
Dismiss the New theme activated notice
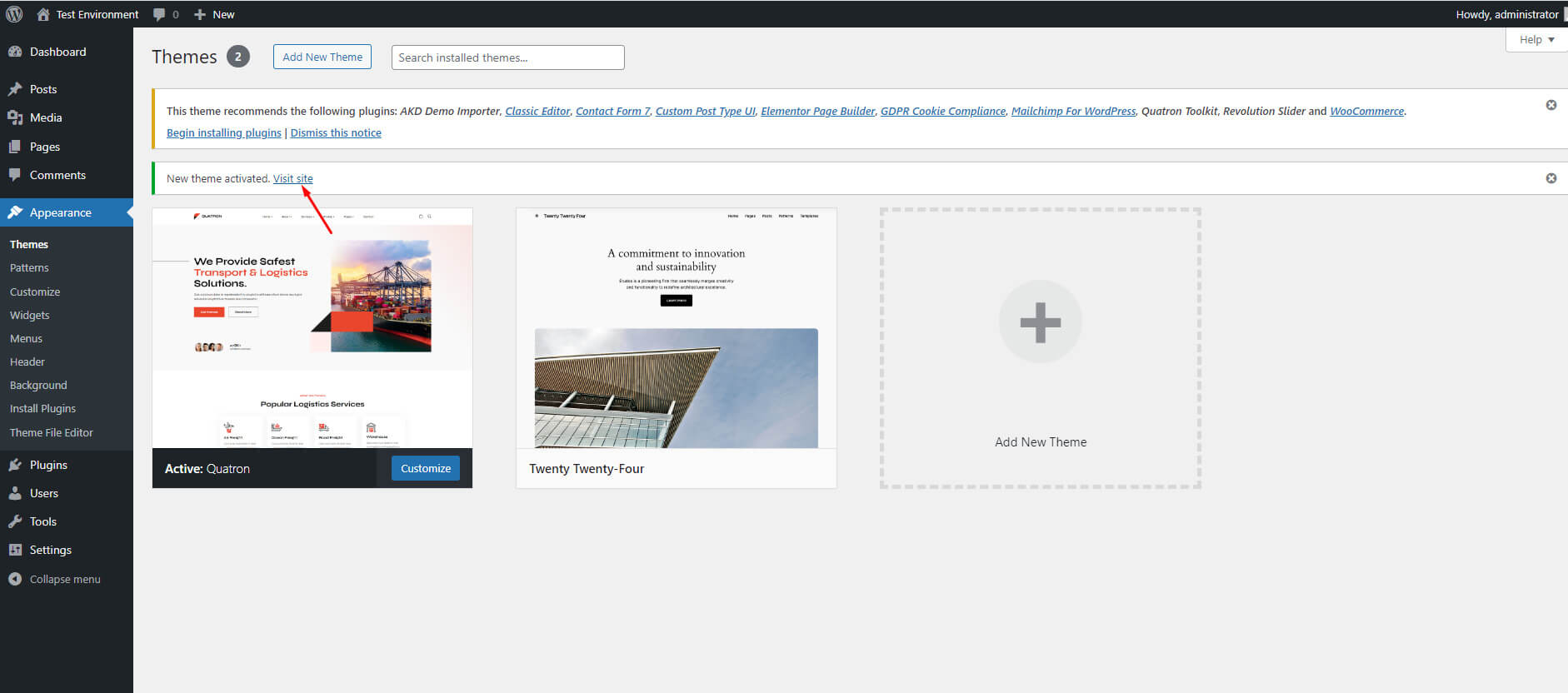[x=1551, y=178]
